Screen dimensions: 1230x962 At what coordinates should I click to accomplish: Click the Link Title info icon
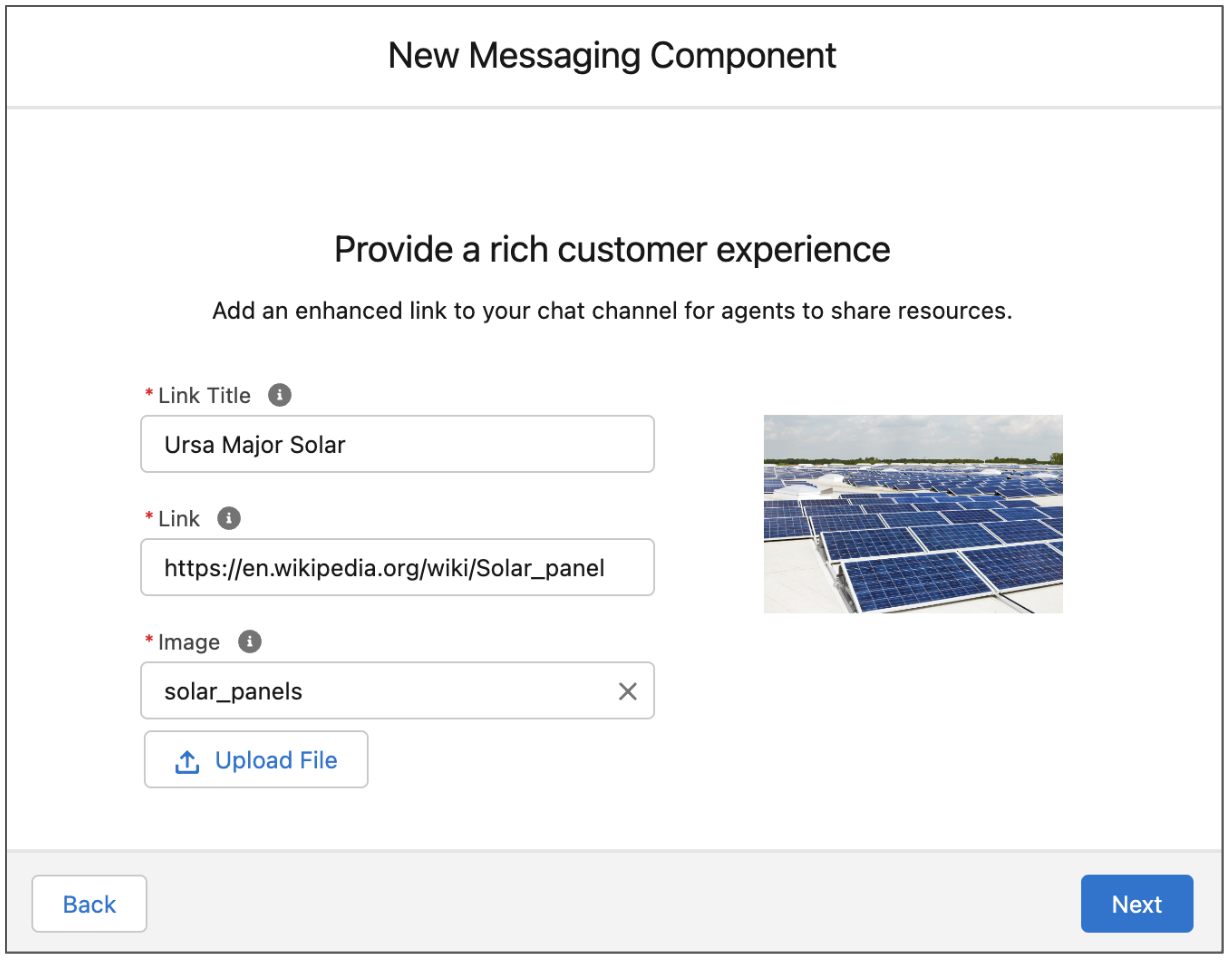(280, 395)
